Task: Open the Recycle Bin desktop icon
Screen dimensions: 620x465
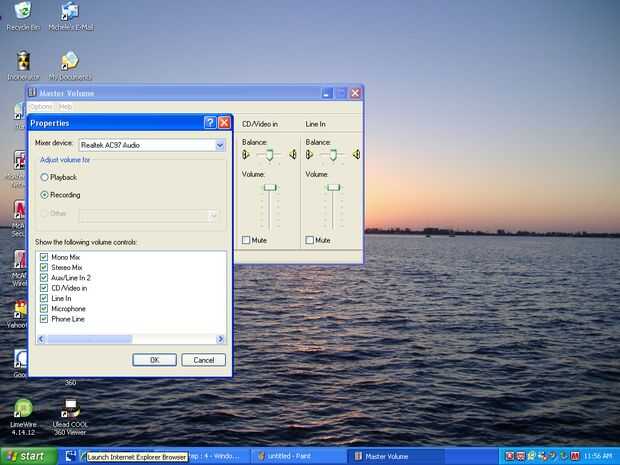Action: 23,16
